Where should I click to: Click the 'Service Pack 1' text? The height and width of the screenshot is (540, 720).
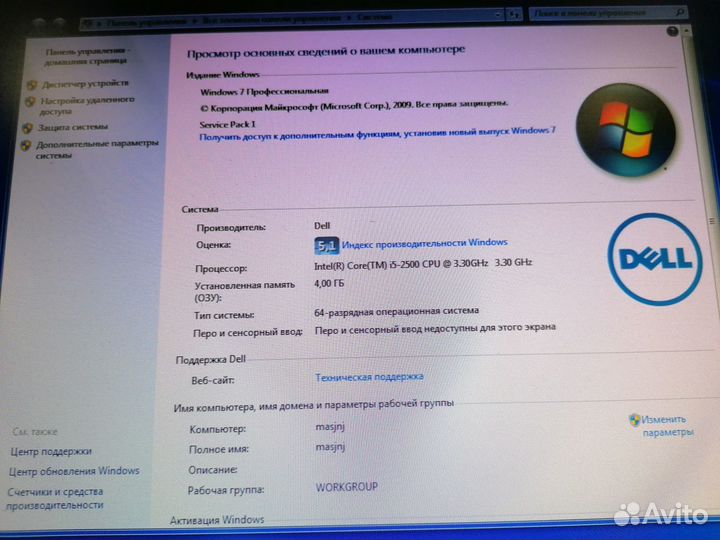[227, 124]
